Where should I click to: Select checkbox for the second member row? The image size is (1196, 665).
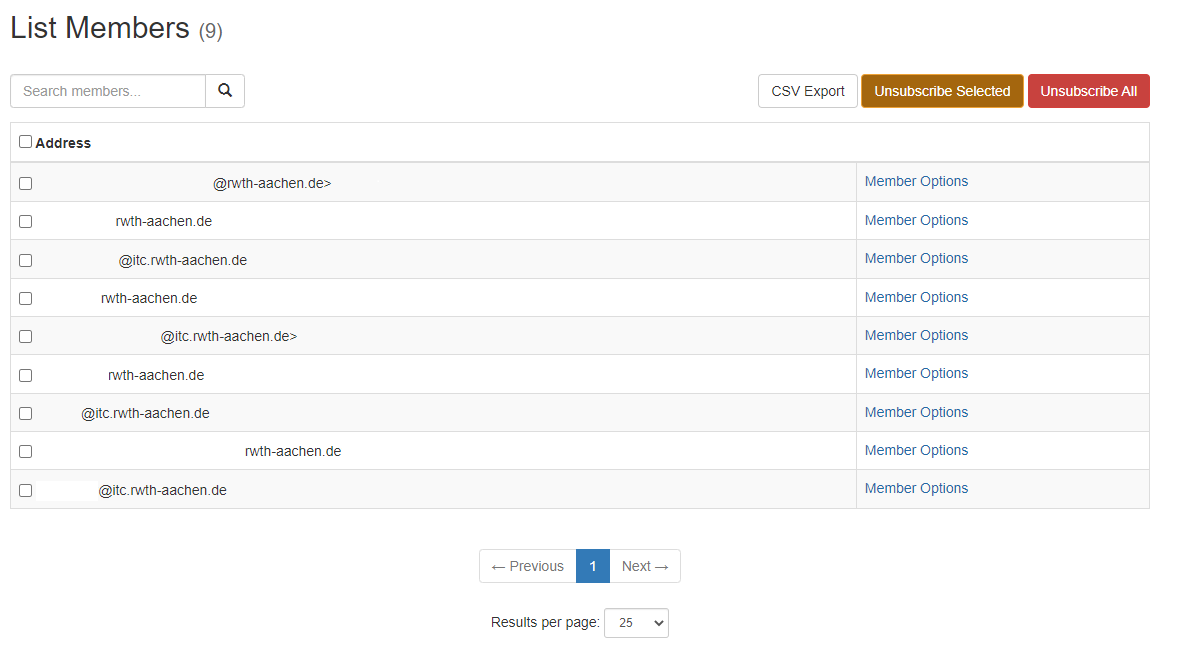click(x=26, y=221)
